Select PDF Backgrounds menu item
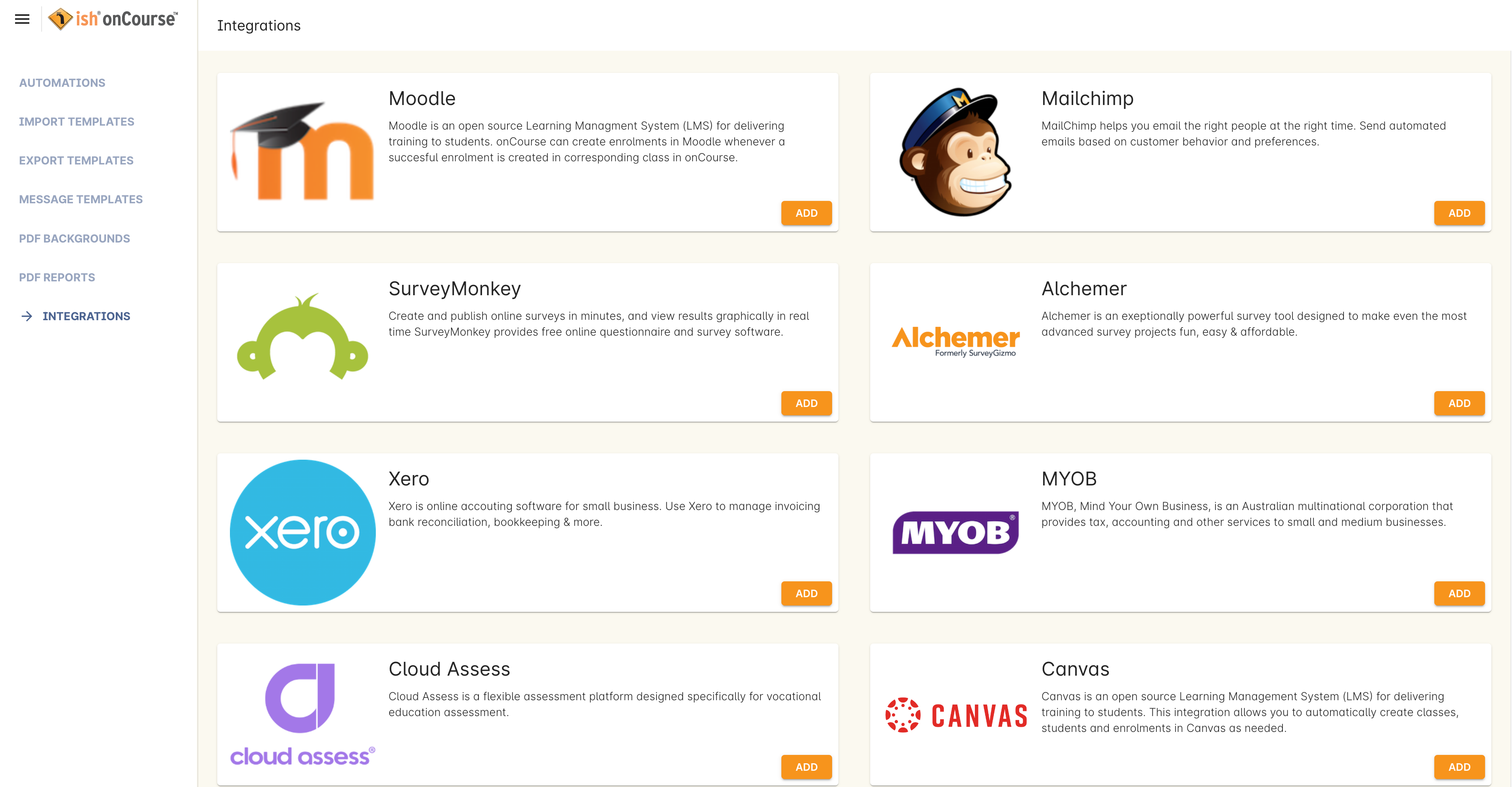 74,238
